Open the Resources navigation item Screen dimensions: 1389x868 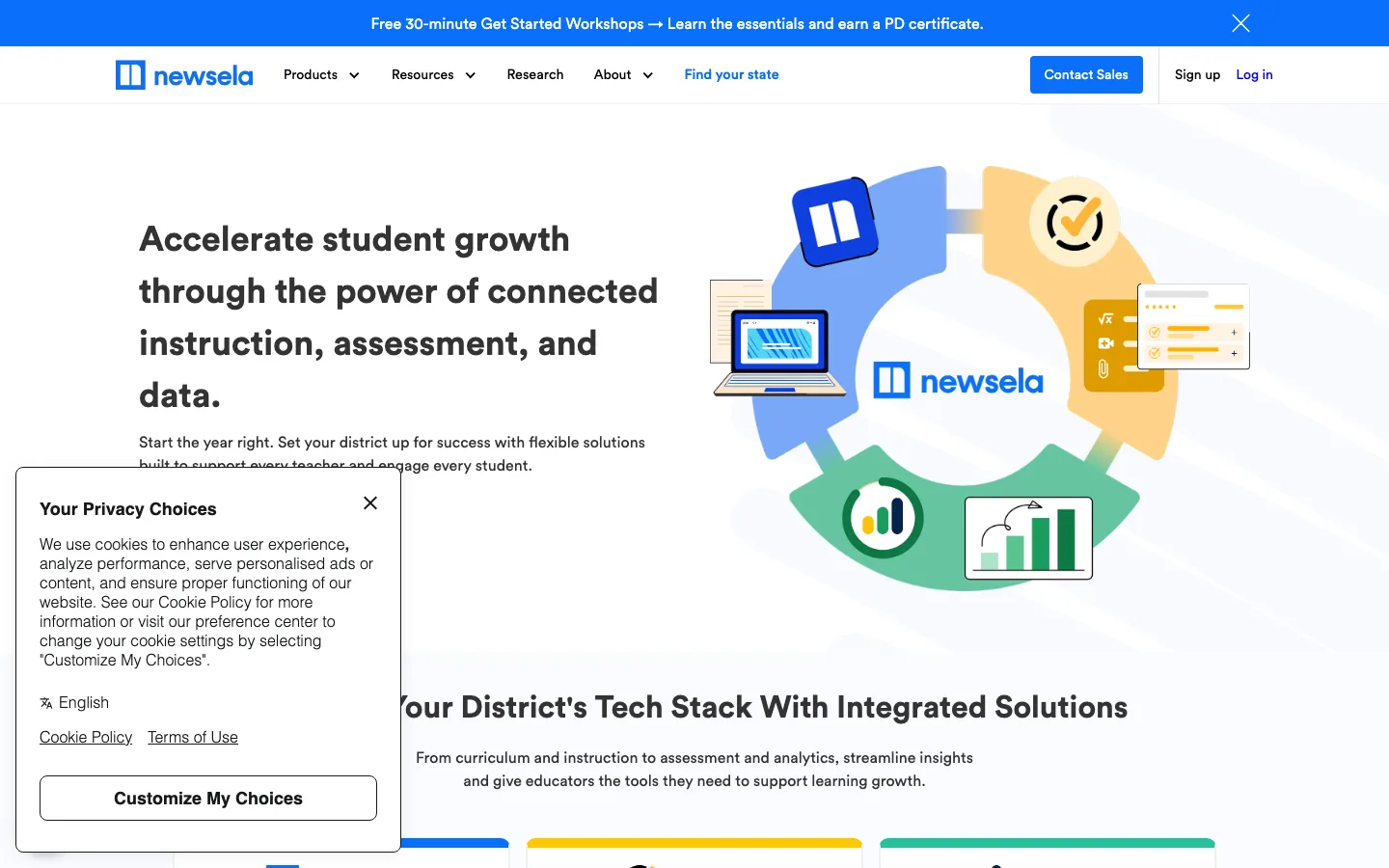click(422, 74)
